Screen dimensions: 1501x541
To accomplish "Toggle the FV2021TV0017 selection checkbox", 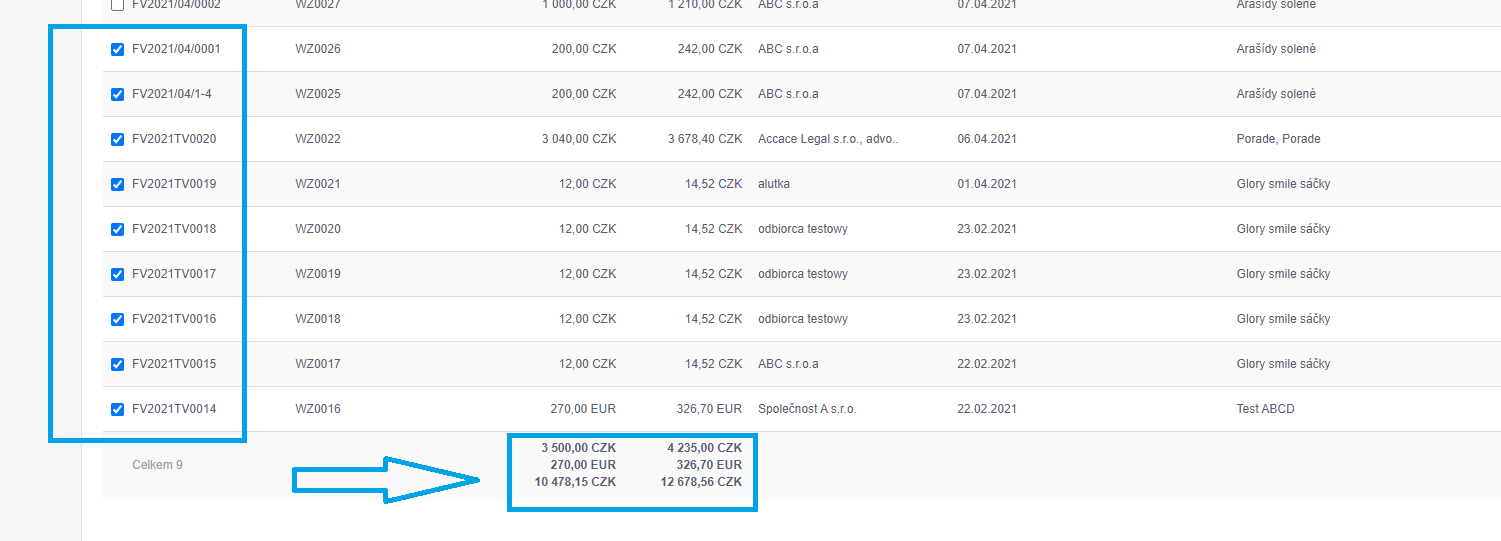I will pyautogui.click(x=118, y=275).
